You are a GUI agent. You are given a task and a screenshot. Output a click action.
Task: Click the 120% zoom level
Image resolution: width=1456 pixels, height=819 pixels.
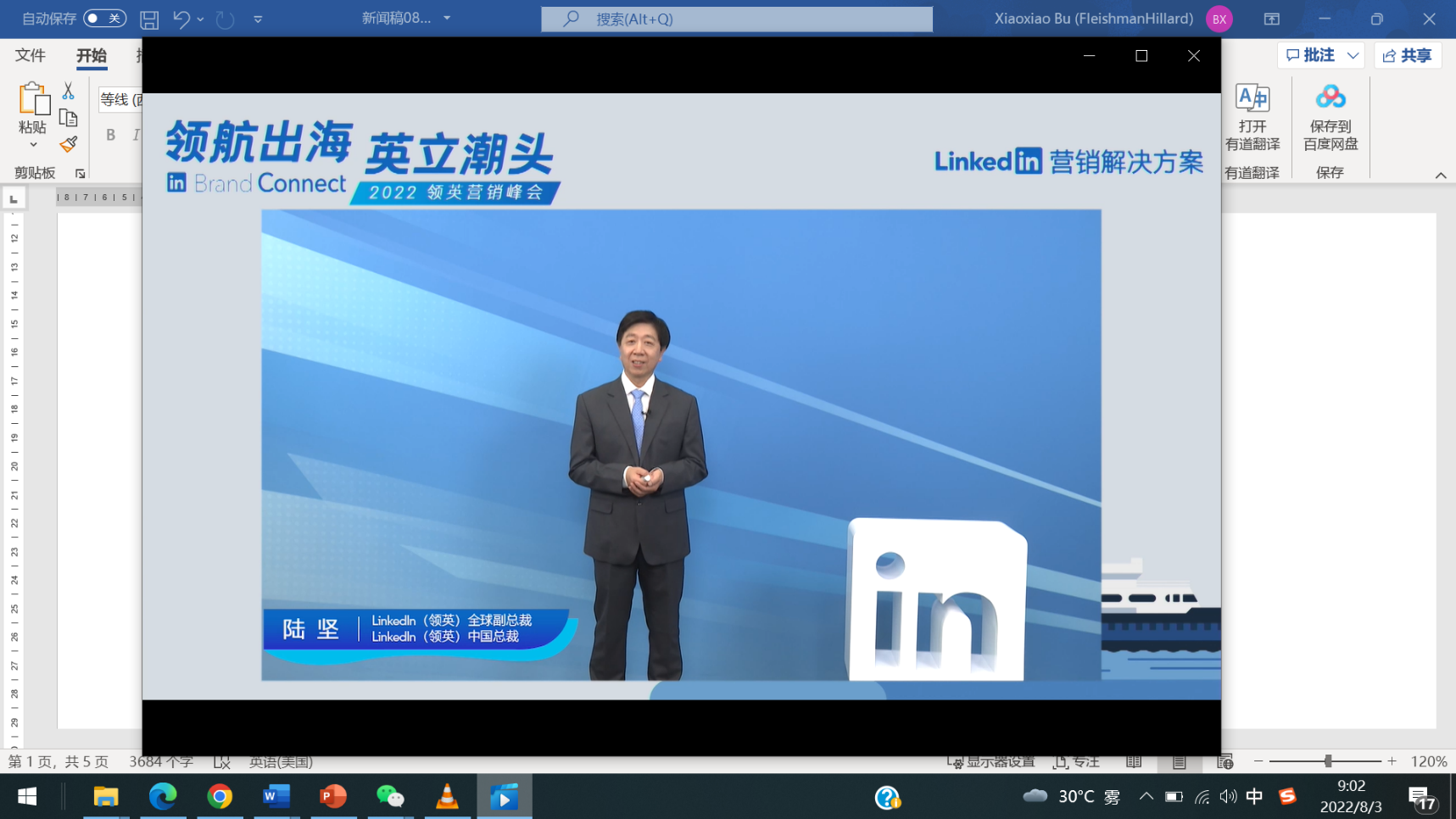(x=1429, y=761)
